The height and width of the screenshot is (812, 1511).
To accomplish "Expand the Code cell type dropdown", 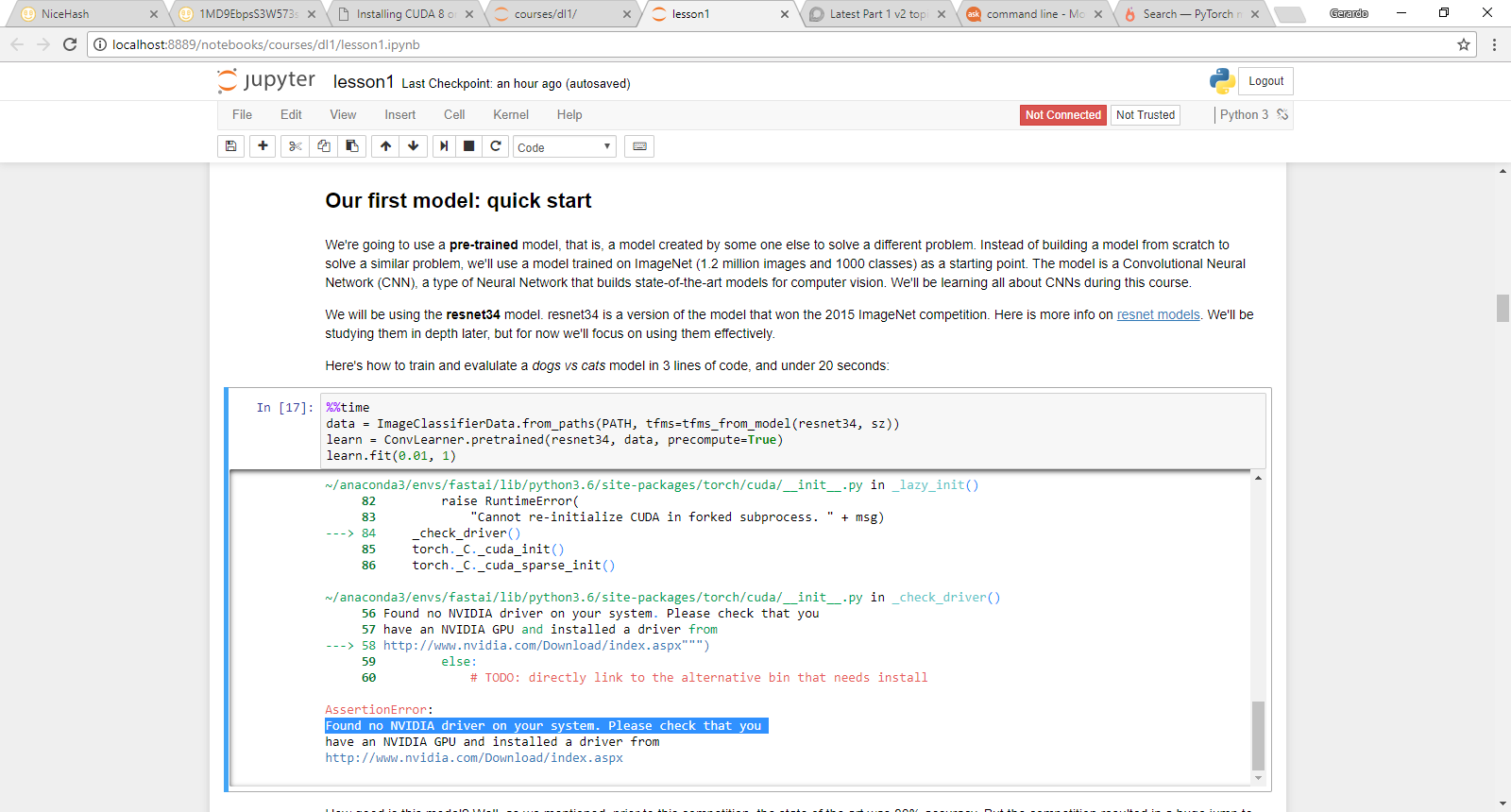I will (x=564, y=147).
